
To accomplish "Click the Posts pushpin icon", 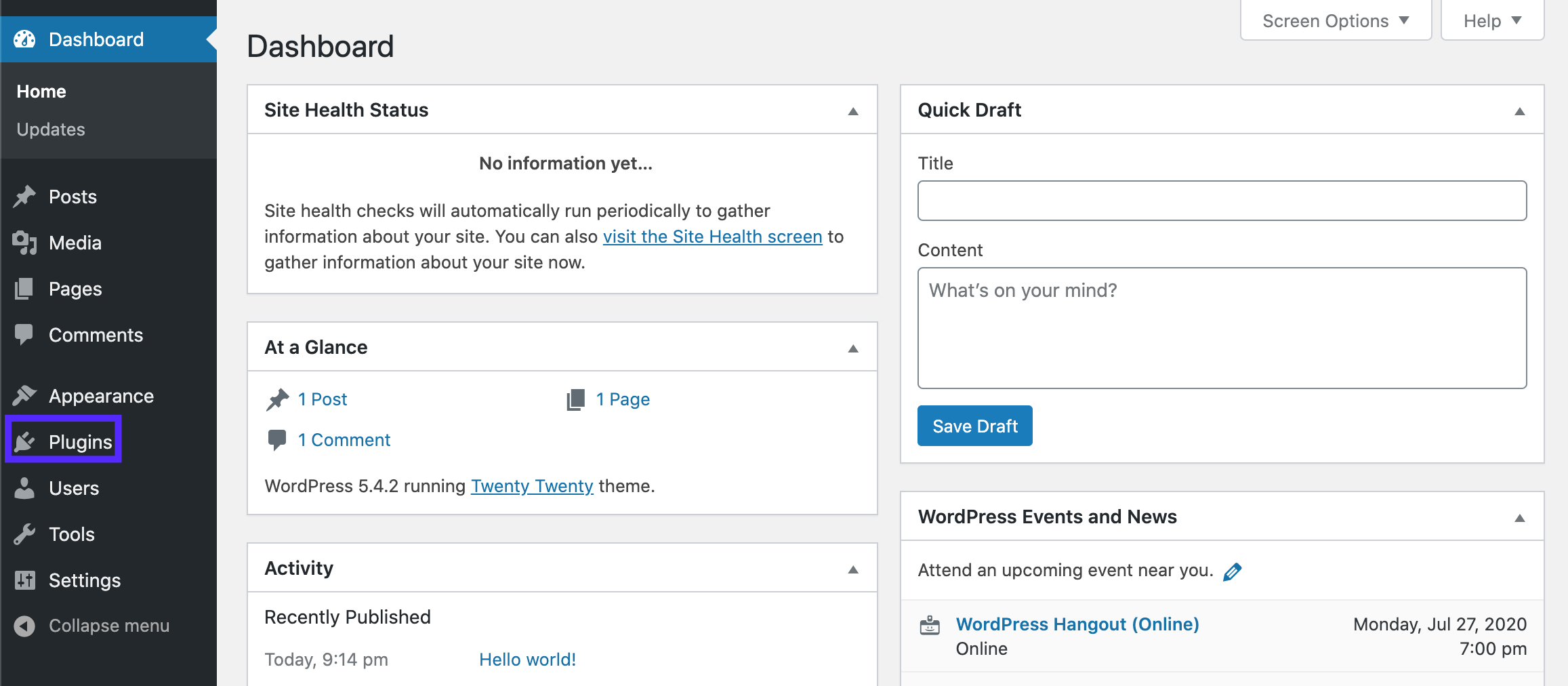I will coord(24,197).
